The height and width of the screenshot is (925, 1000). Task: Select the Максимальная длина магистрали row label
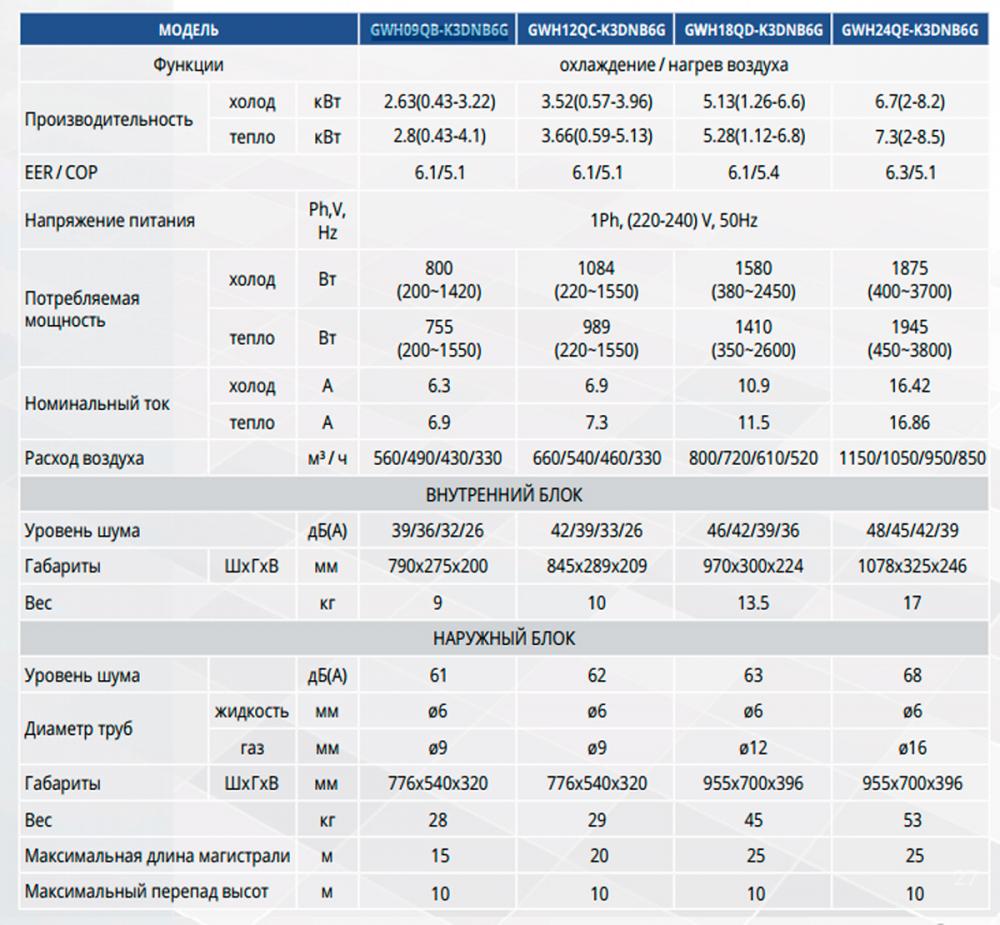coord(158,856)
